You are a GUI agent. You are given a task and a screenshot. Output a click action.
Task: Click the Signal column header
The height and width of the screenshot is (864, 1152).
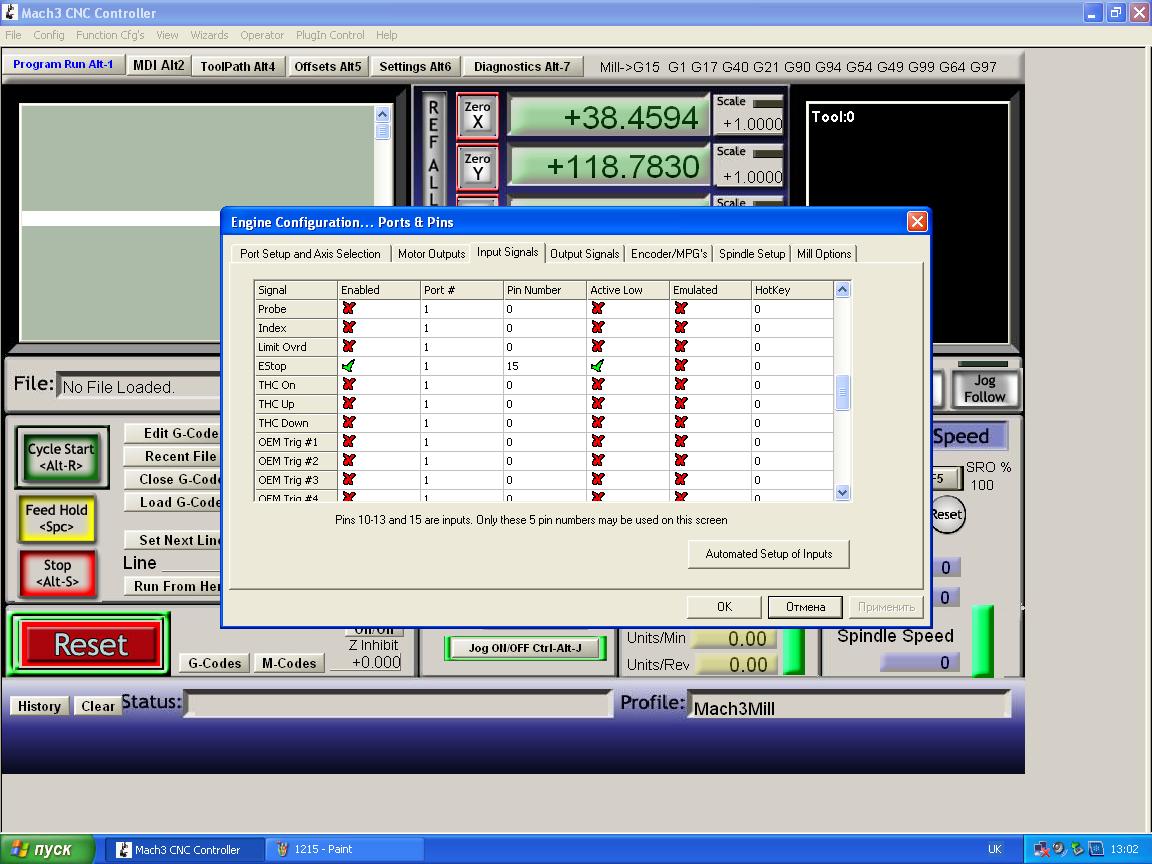pos(295,290)
